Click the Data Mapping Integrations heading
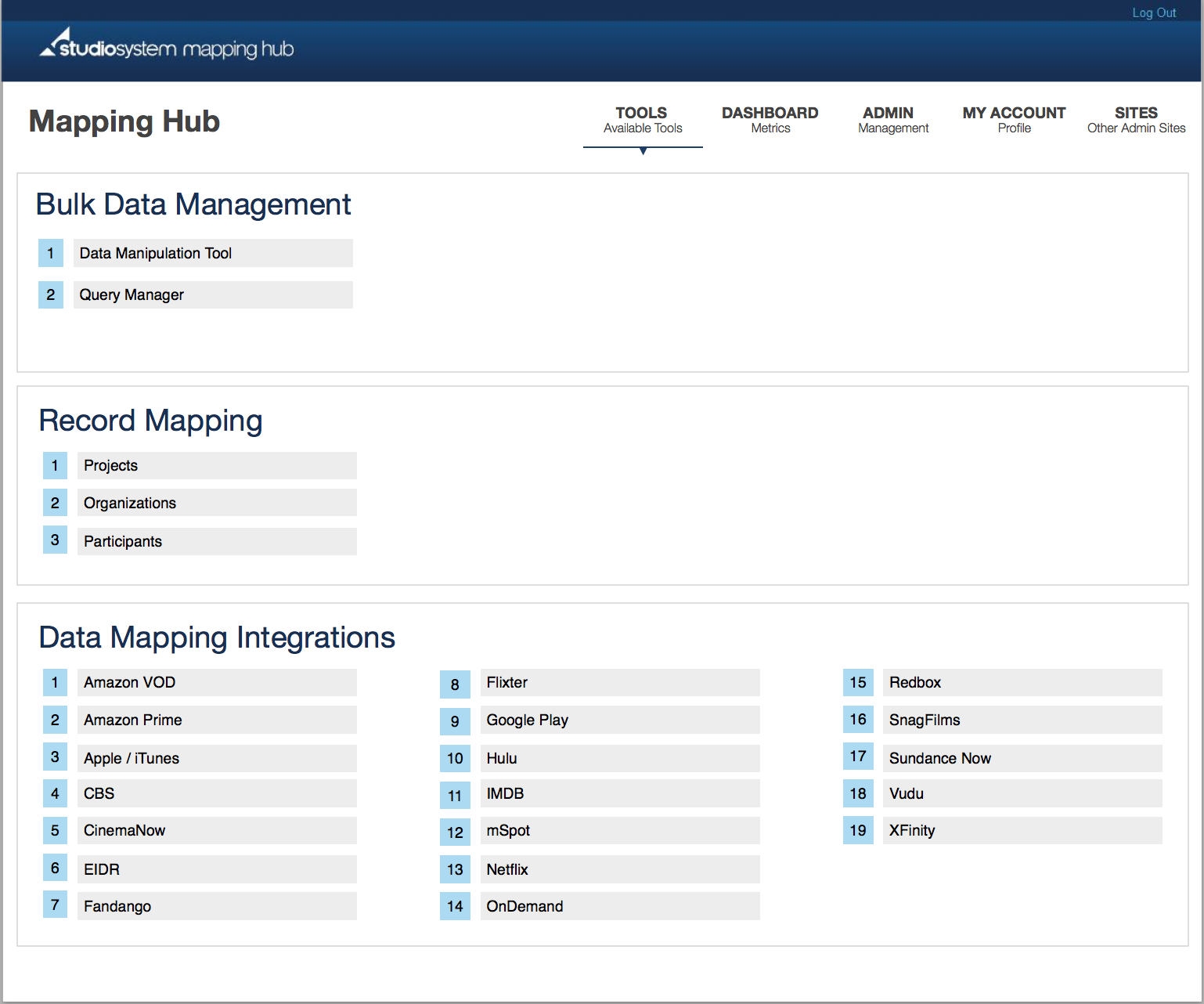This screenshot has width=1204, height=1004. click(217, 637)
